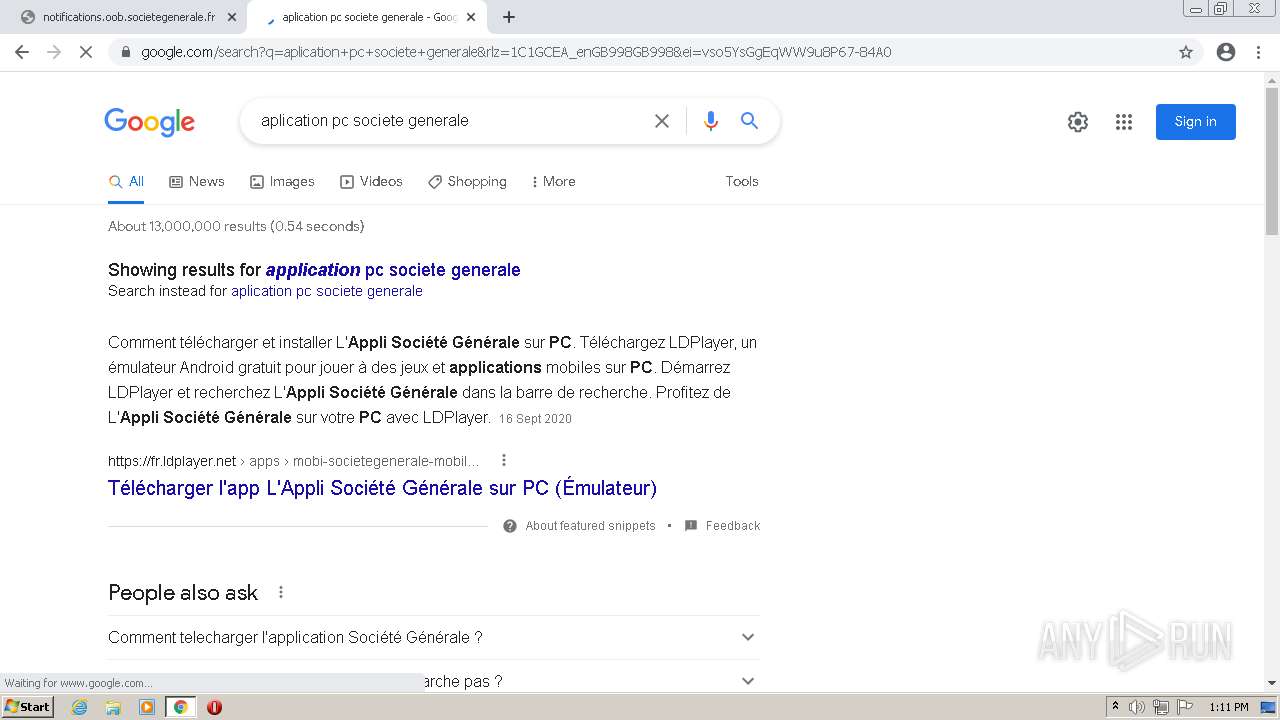
Task: Open 'Télécharger l'app L'Appli Société Générale sur PC'
Action: click(x=382, y=488)
